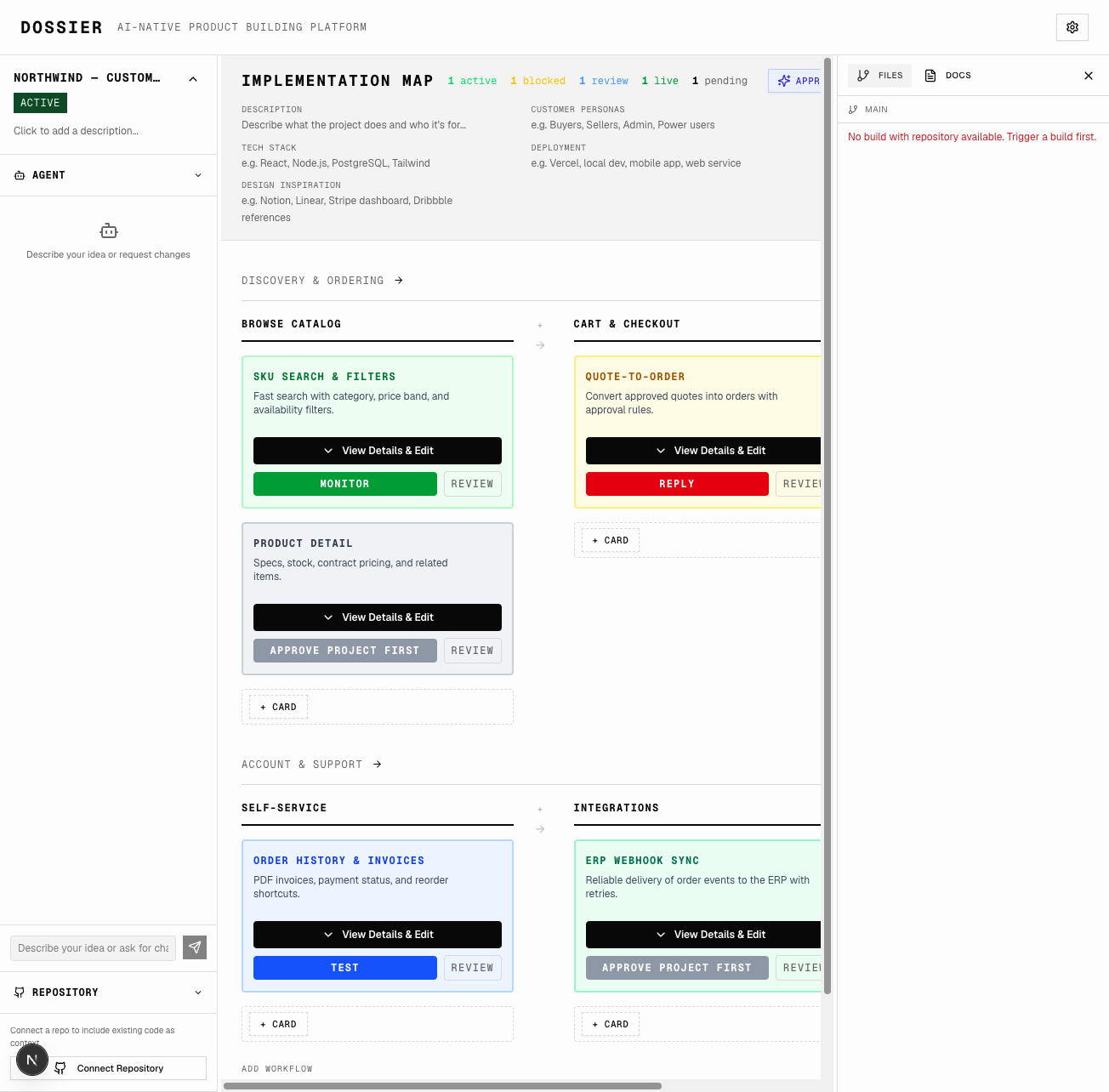The image size is (1109, 1092).
Task: Click the Describe your idea input field
Action: (x=93, y=948)
